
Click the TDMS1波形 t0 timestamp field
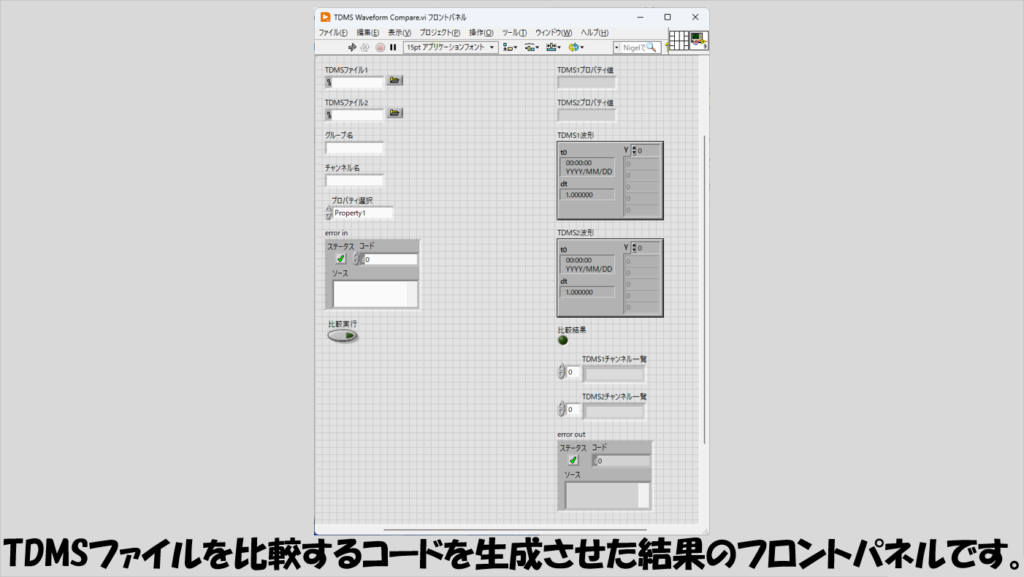(x=588, y=167)
